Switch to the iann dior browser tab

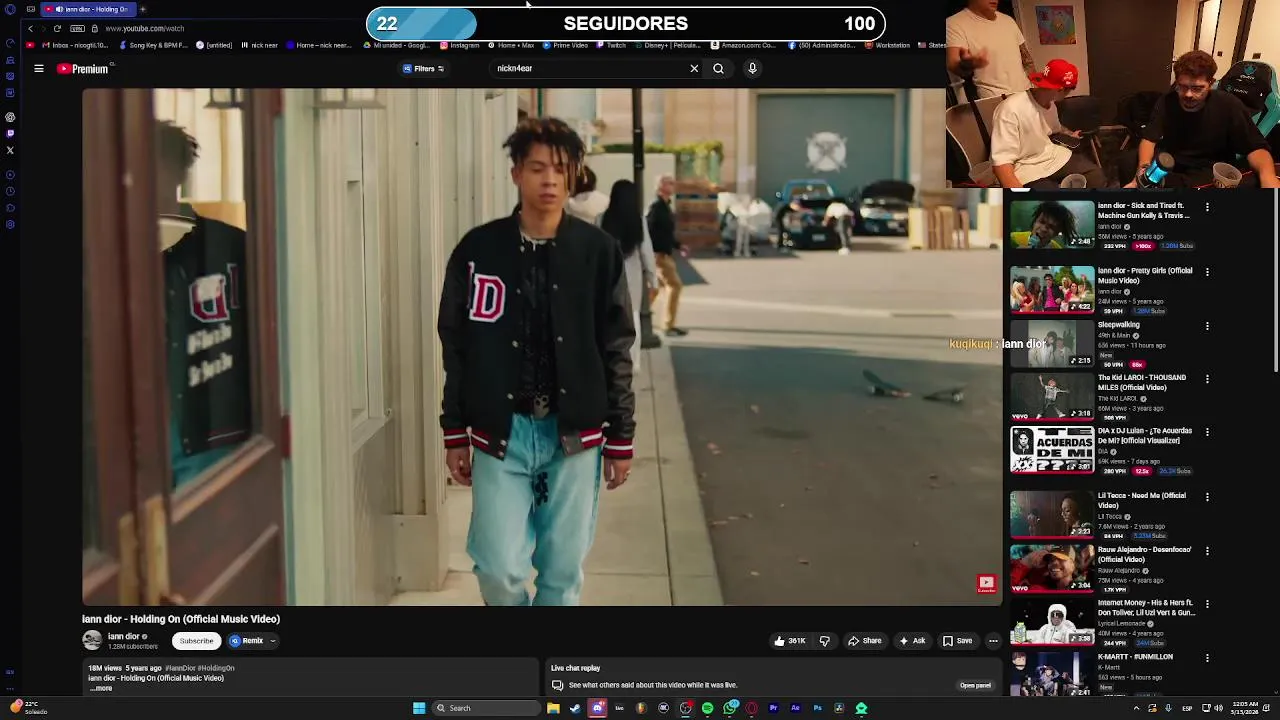click(88, 9)
